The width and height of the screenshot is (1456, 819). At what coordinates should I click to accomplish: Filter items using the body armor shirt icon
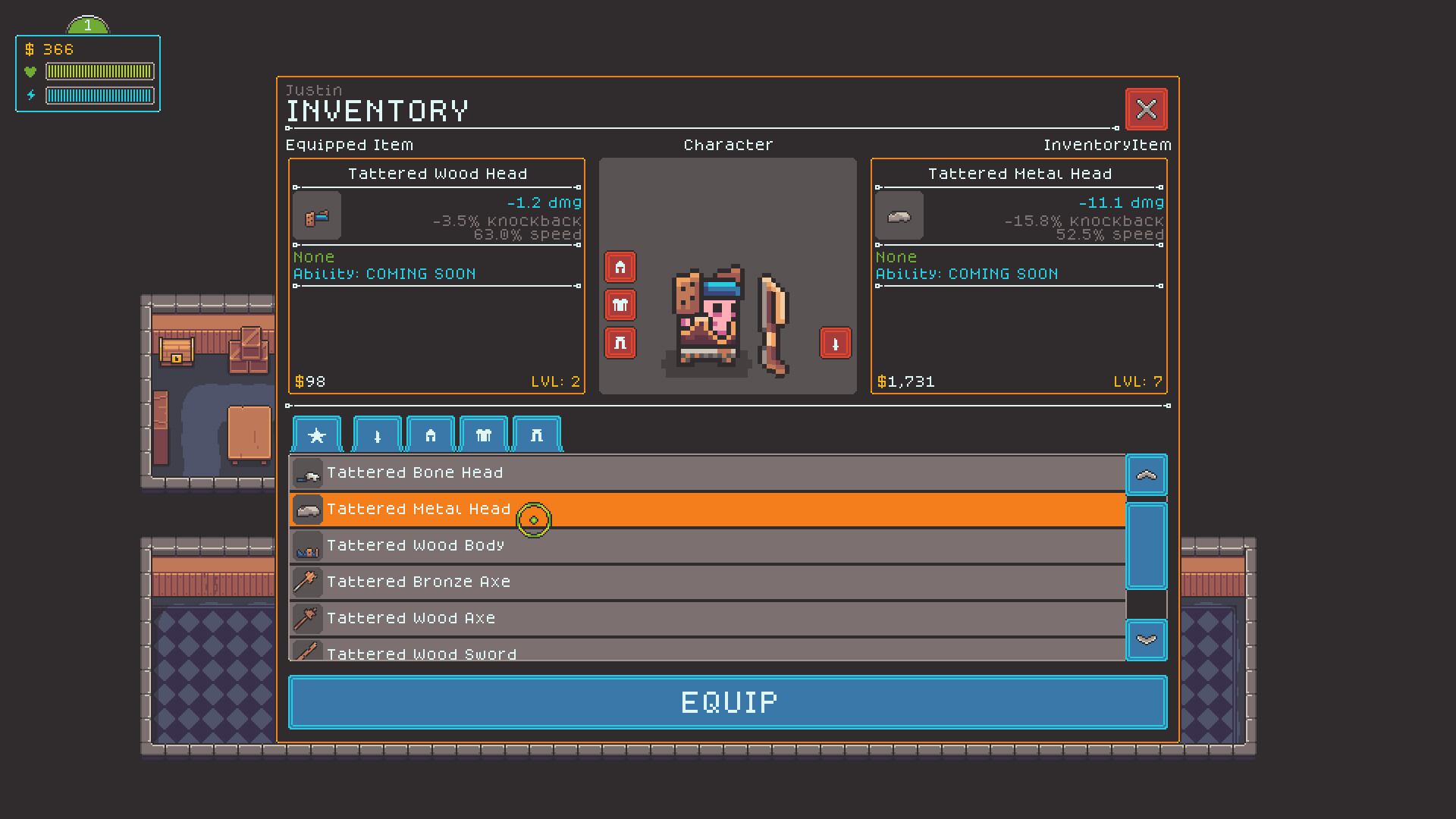[483, 435]
